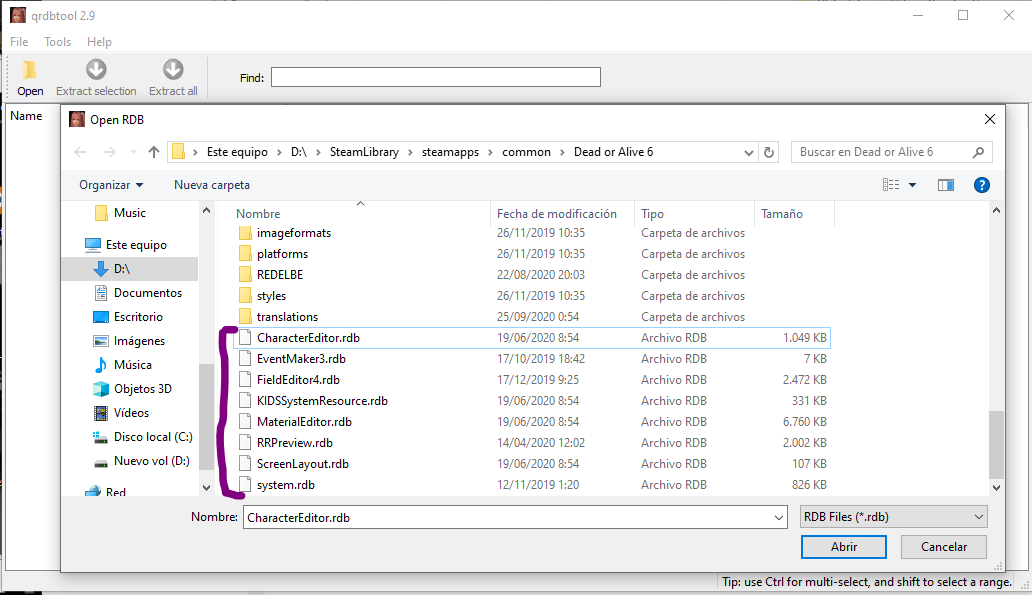1032x595 pixels.
Task: Open Música in sidebar
Action: [132, 365]
